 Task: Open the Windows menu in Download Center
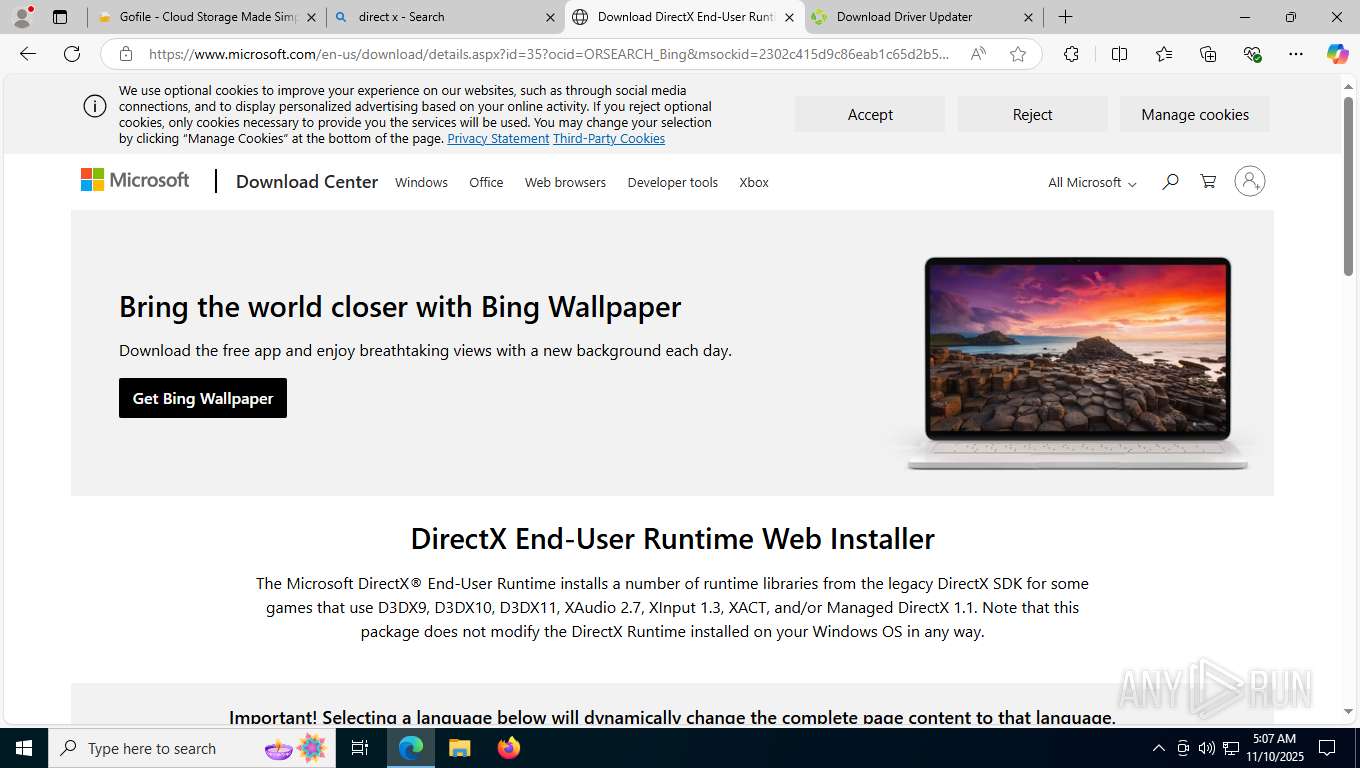point(421,182)
